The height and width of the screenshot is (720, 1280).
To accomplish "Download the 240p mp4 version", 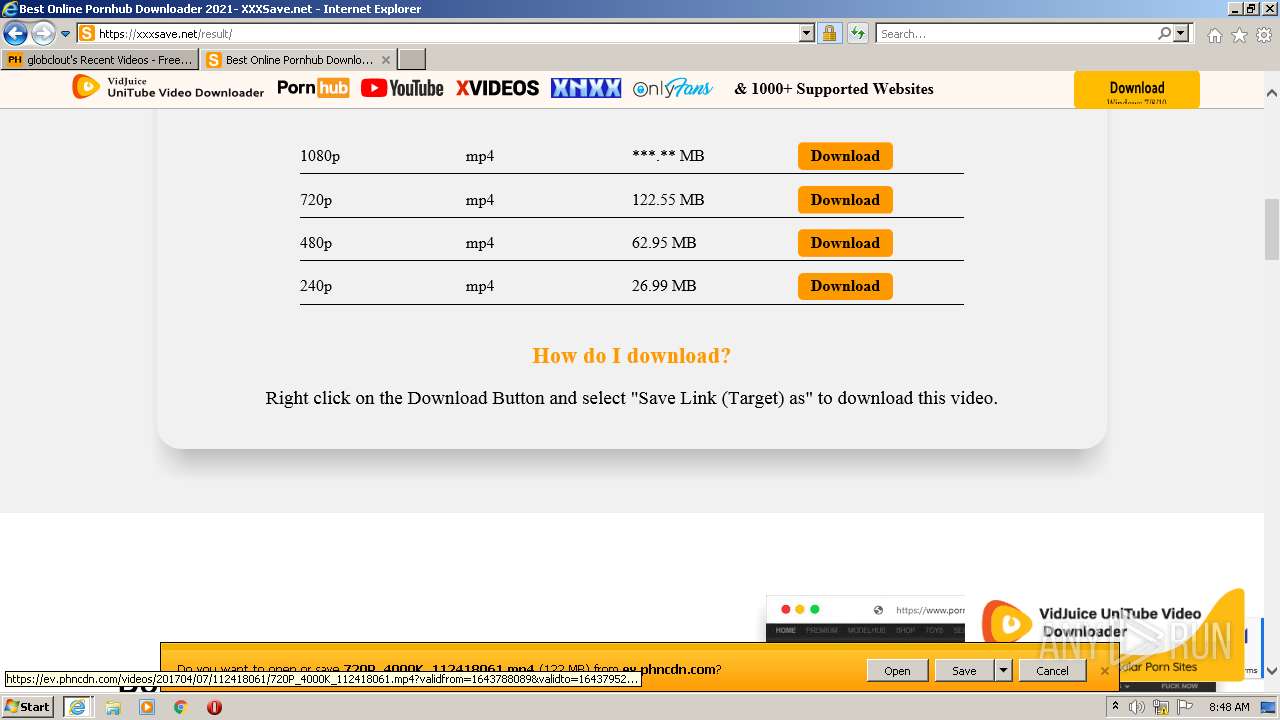I will [845, 286].
